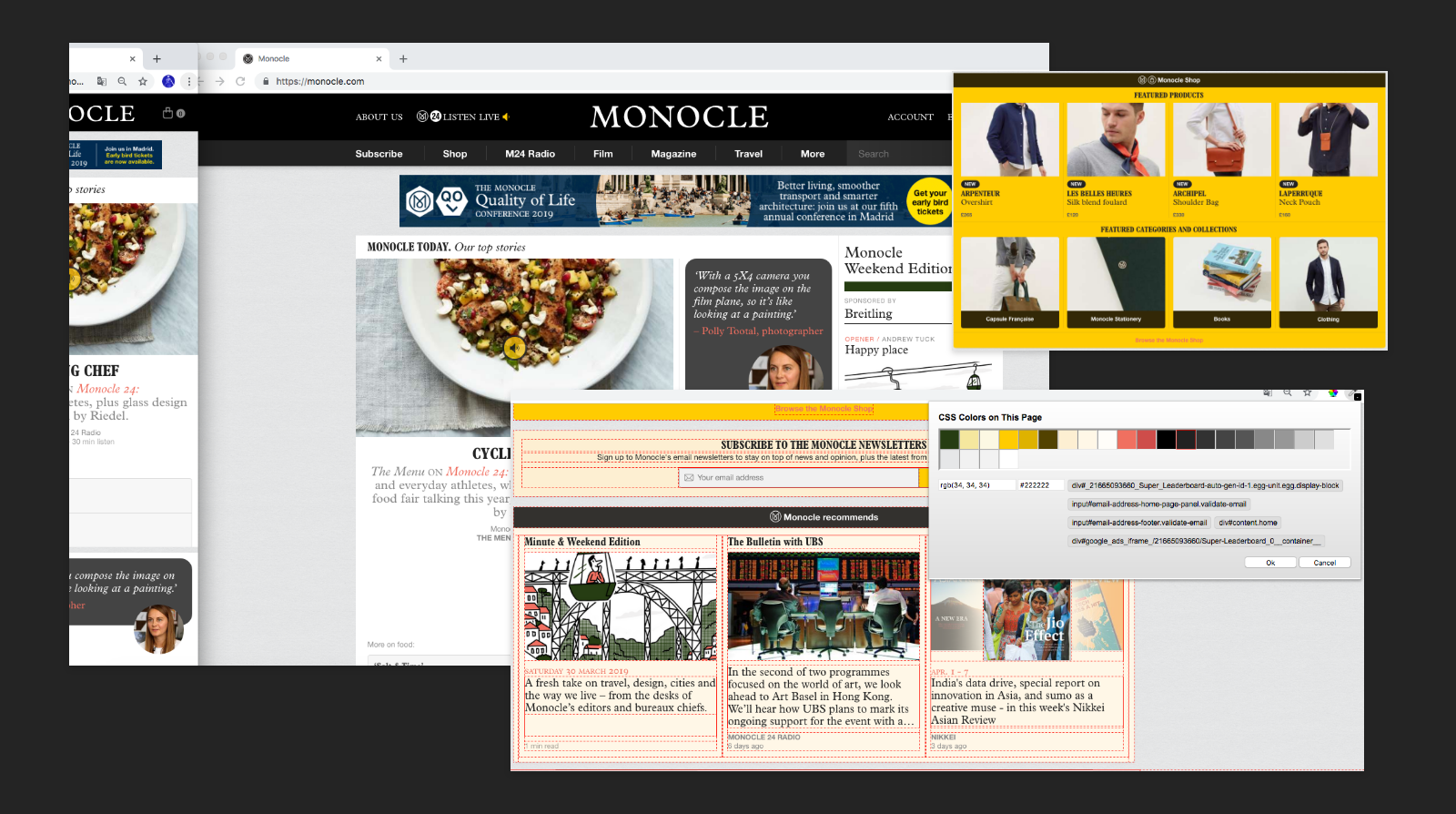Click the Get your early bird tickets button
Viewport: 1456px width, 814px height.
(x=929, y=202)
